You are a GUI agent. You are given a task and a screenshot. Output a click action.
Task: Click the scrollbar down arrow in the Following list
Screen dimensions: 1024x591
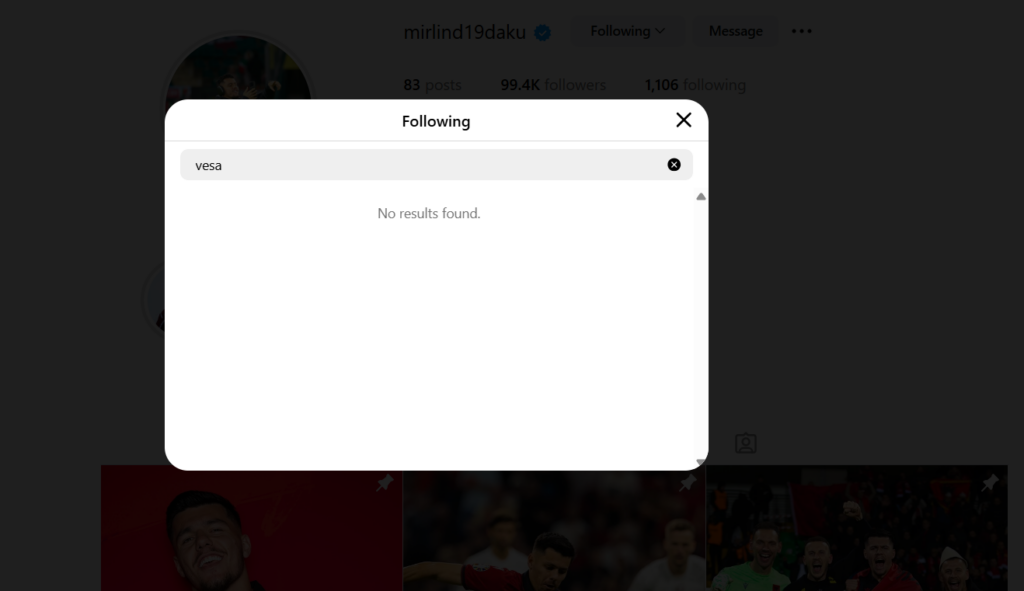(x=701, y=462)
